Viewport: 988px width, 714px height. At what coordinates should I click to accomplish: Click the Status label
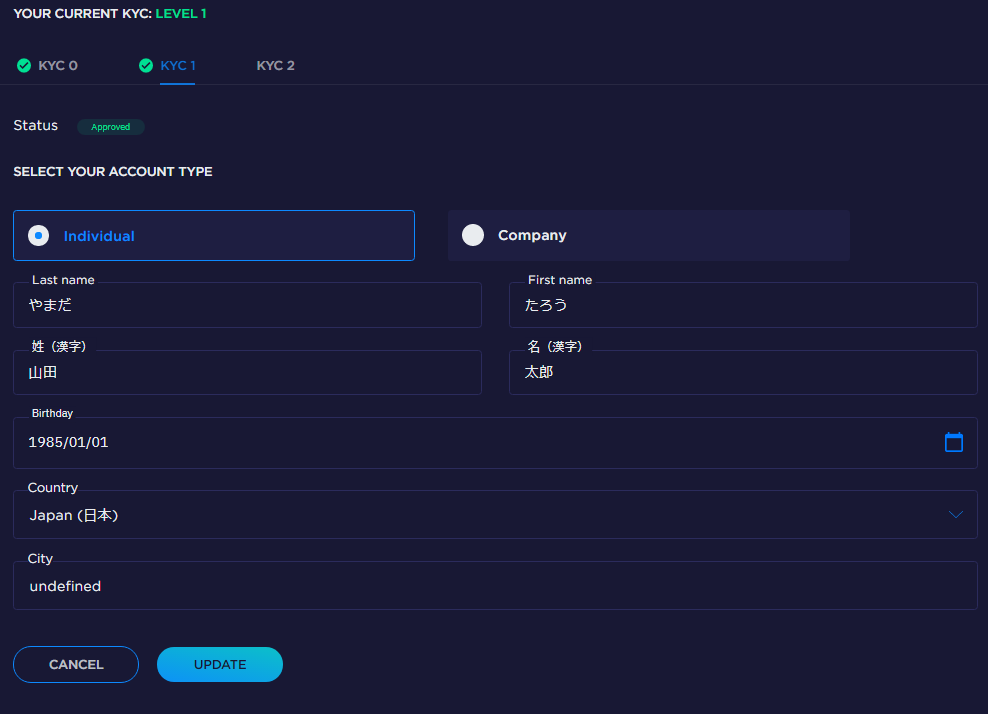(x=35, y=125)
